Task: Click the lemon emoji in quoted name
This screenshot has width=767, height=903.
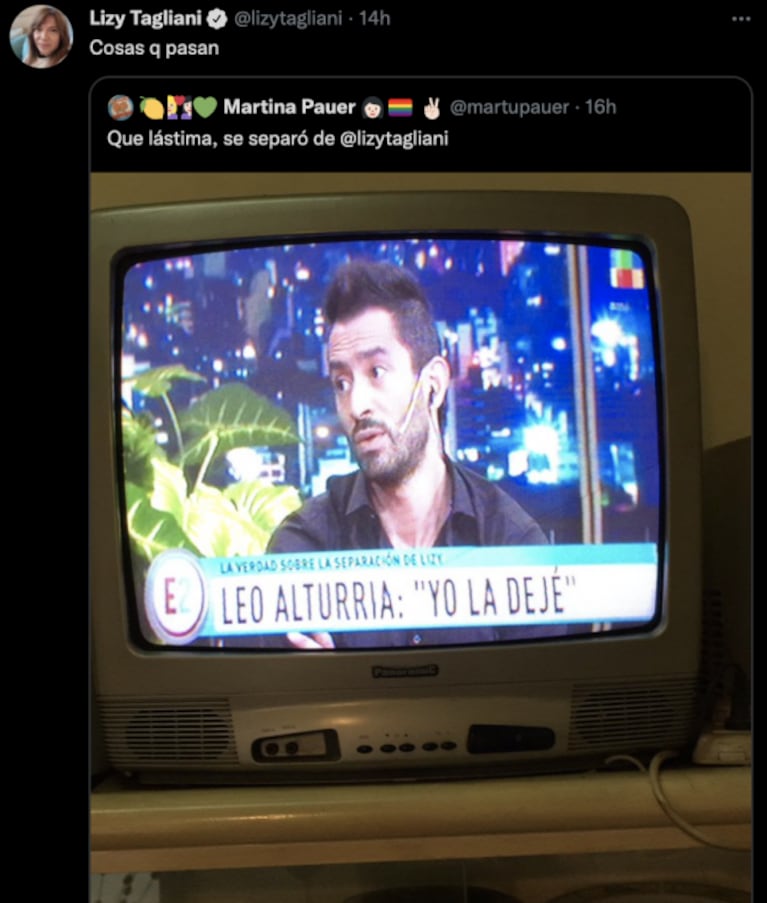Action: click(151, 108)
